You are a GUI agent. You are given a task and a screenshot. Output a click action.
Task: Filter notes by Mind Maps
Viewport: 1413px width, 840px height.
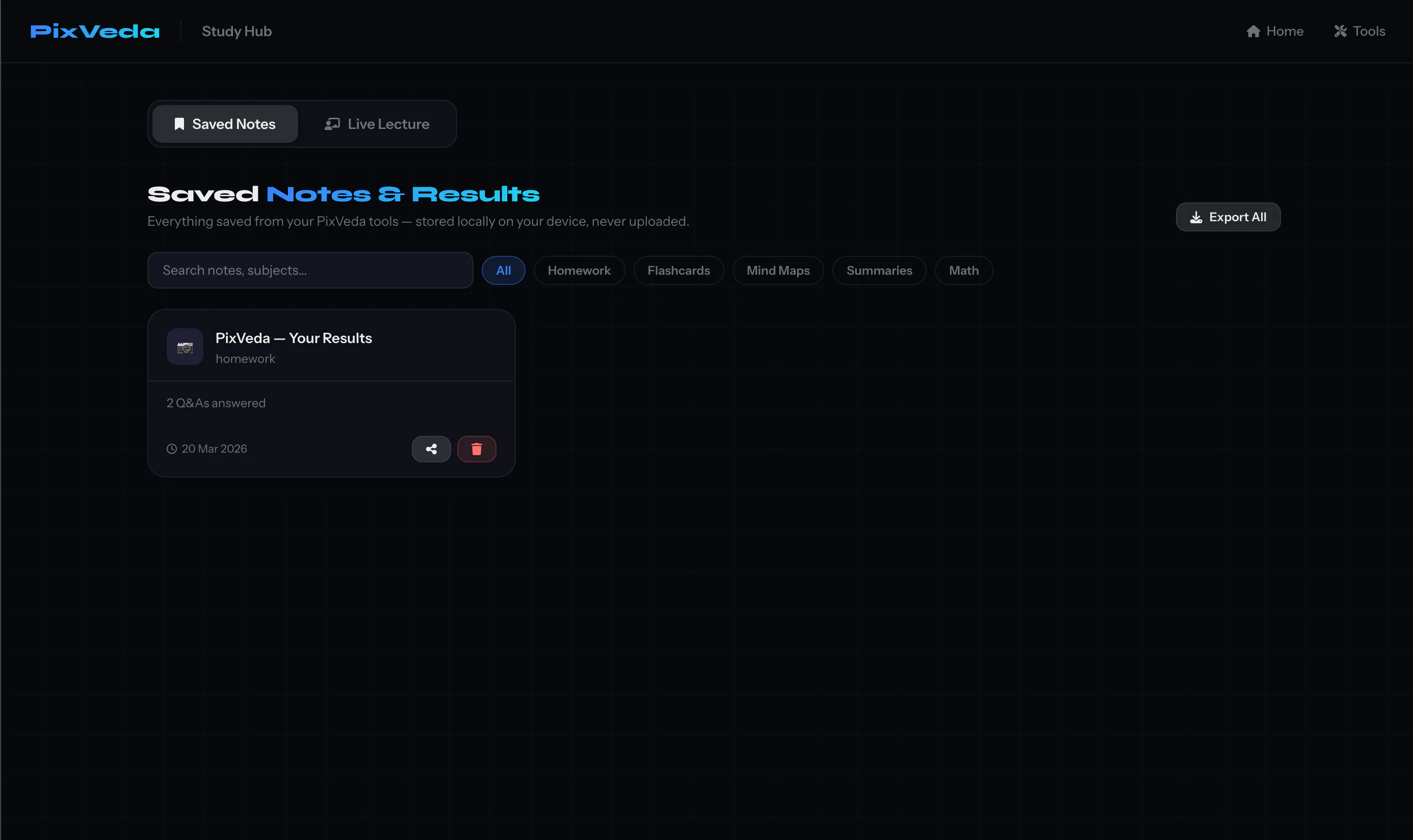[x=778, y=271]
